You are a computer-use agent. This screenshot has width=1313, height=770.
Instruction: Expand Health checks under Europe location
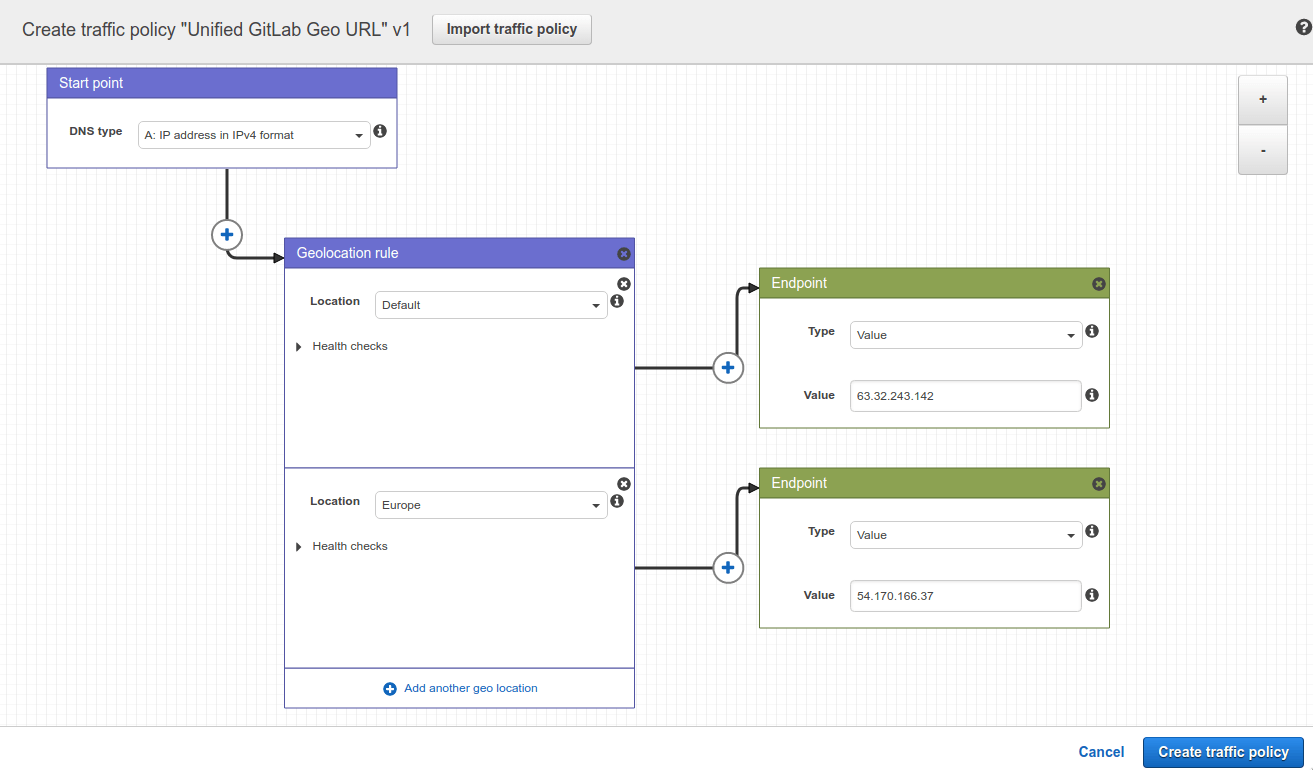point(342,545)
